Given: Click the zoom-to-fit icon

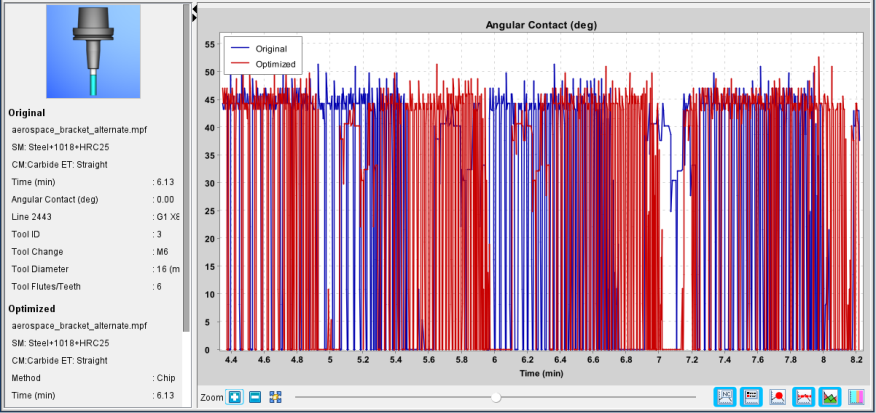Looking at the screenshot, I should [275, 397].
